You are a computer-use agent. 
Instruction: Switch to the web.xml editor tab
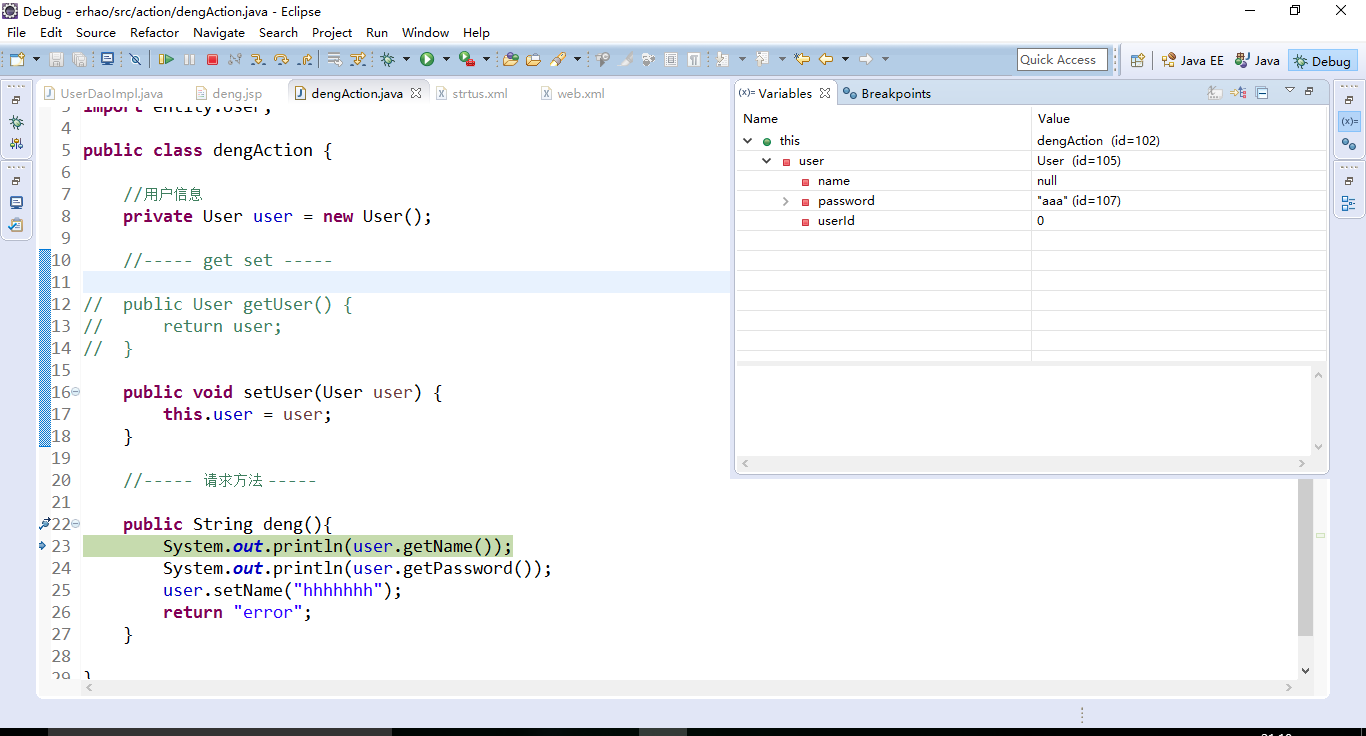click(572, 93)
